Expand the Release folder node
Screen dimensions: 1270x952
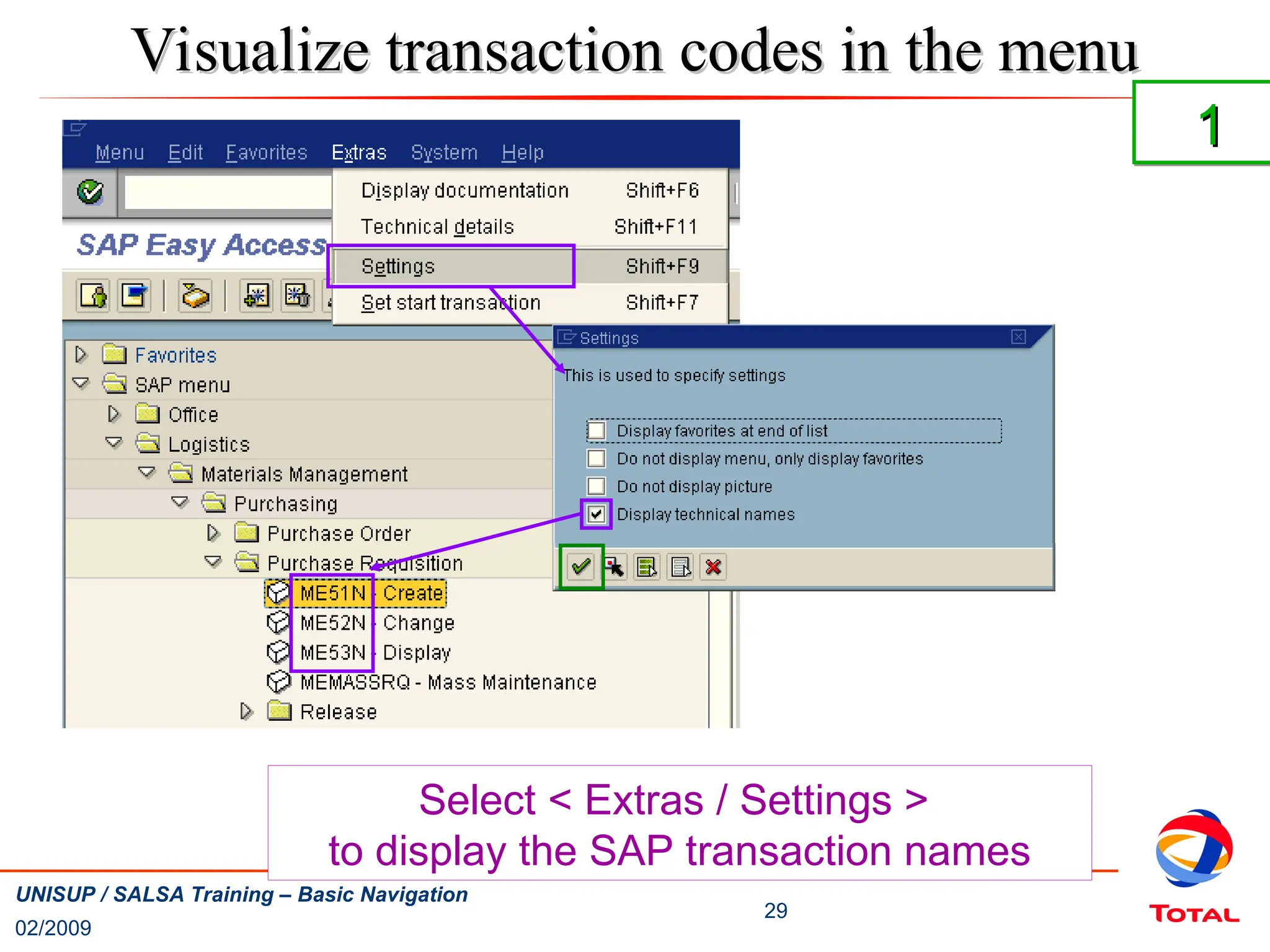point(246,712)
